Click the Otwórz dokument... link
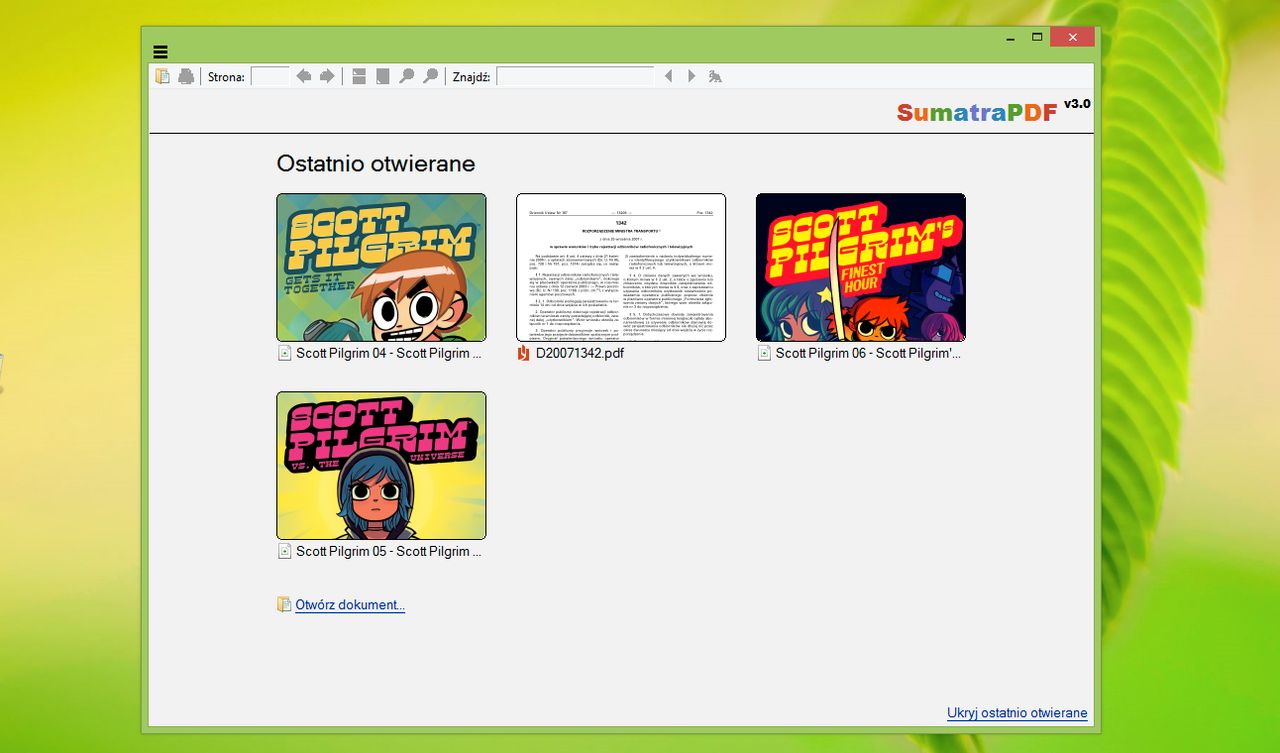The image size is (1280, 753). [x=350, y=605]
